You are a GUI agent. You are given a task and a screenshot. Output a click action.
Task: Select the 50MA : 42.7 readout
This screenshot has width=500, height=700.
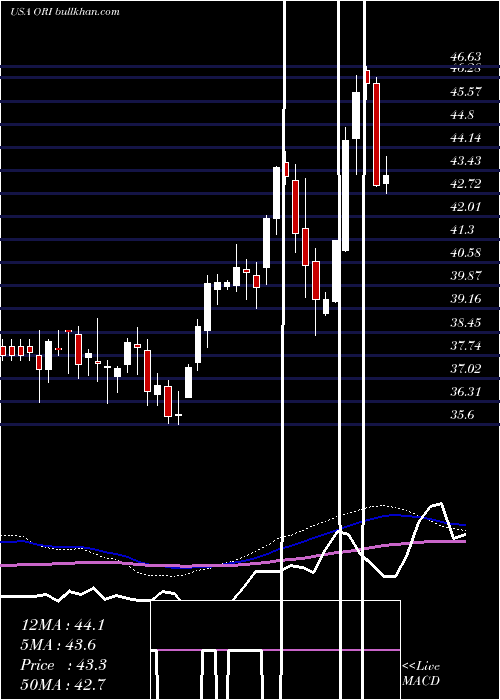(x=63, y=684)
